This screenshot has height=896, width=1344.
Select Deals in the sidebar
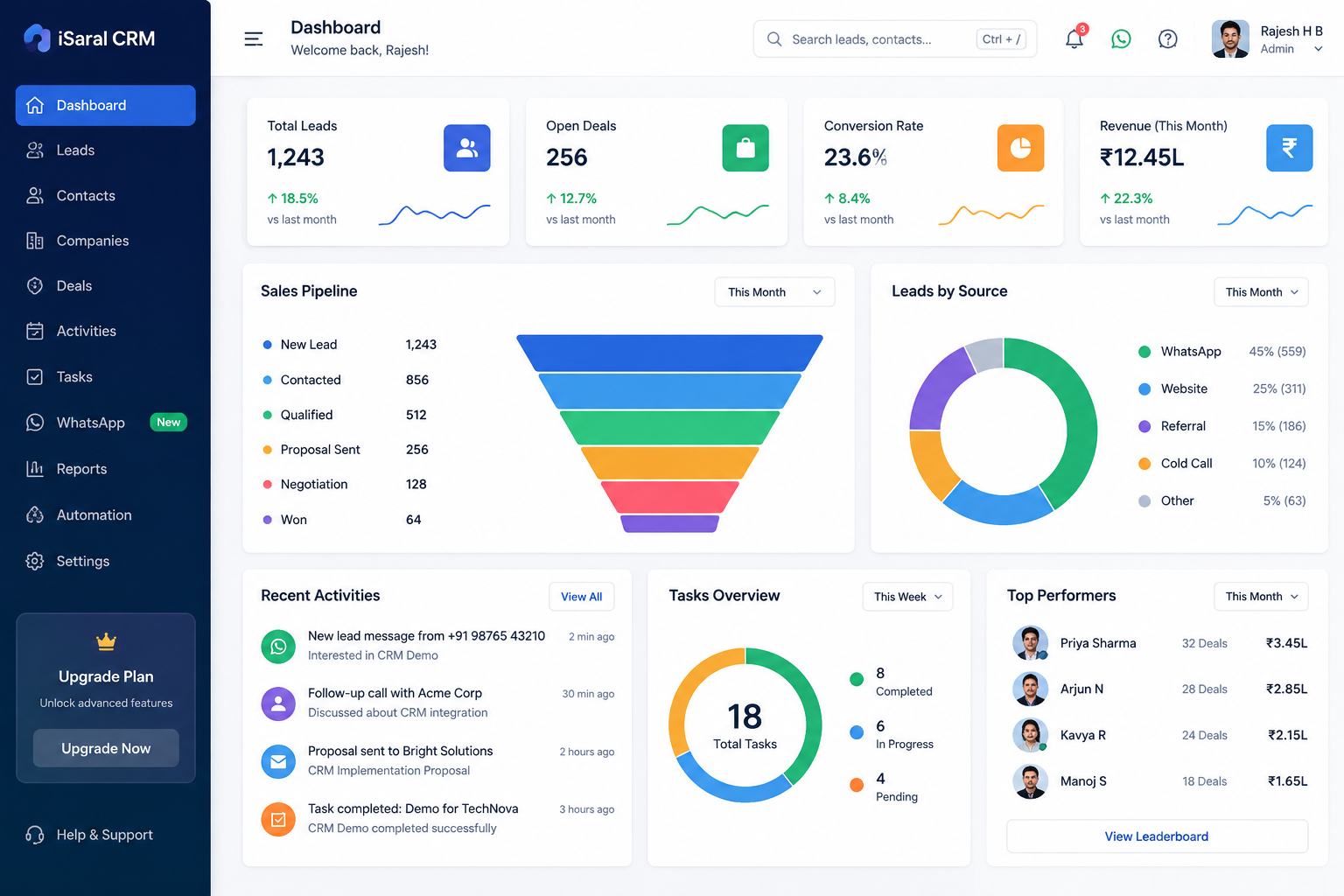click(x=105, y=286)
